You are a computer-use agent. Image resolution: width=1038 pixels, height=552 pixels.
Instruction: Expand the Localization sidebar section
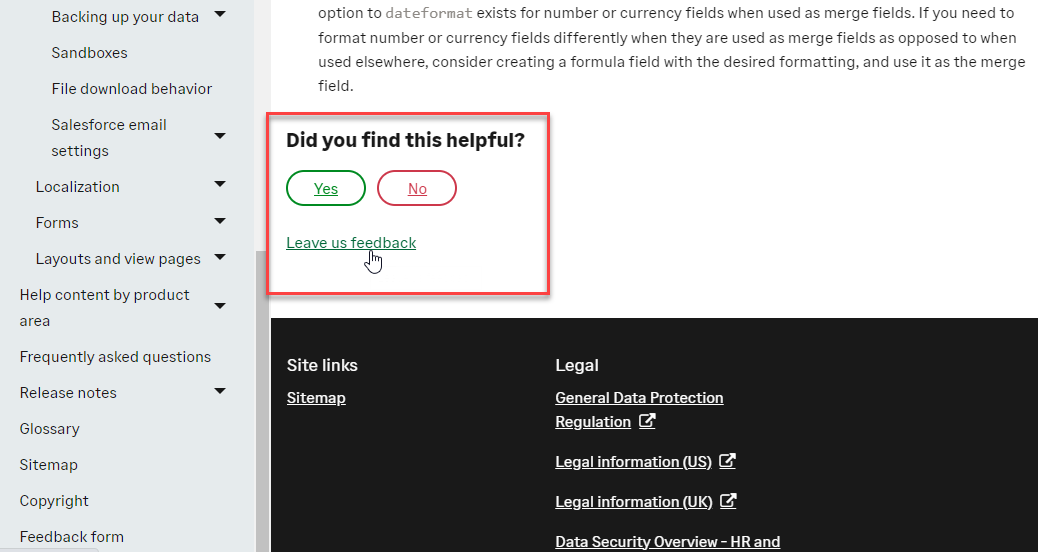click(x=220, y=185)
